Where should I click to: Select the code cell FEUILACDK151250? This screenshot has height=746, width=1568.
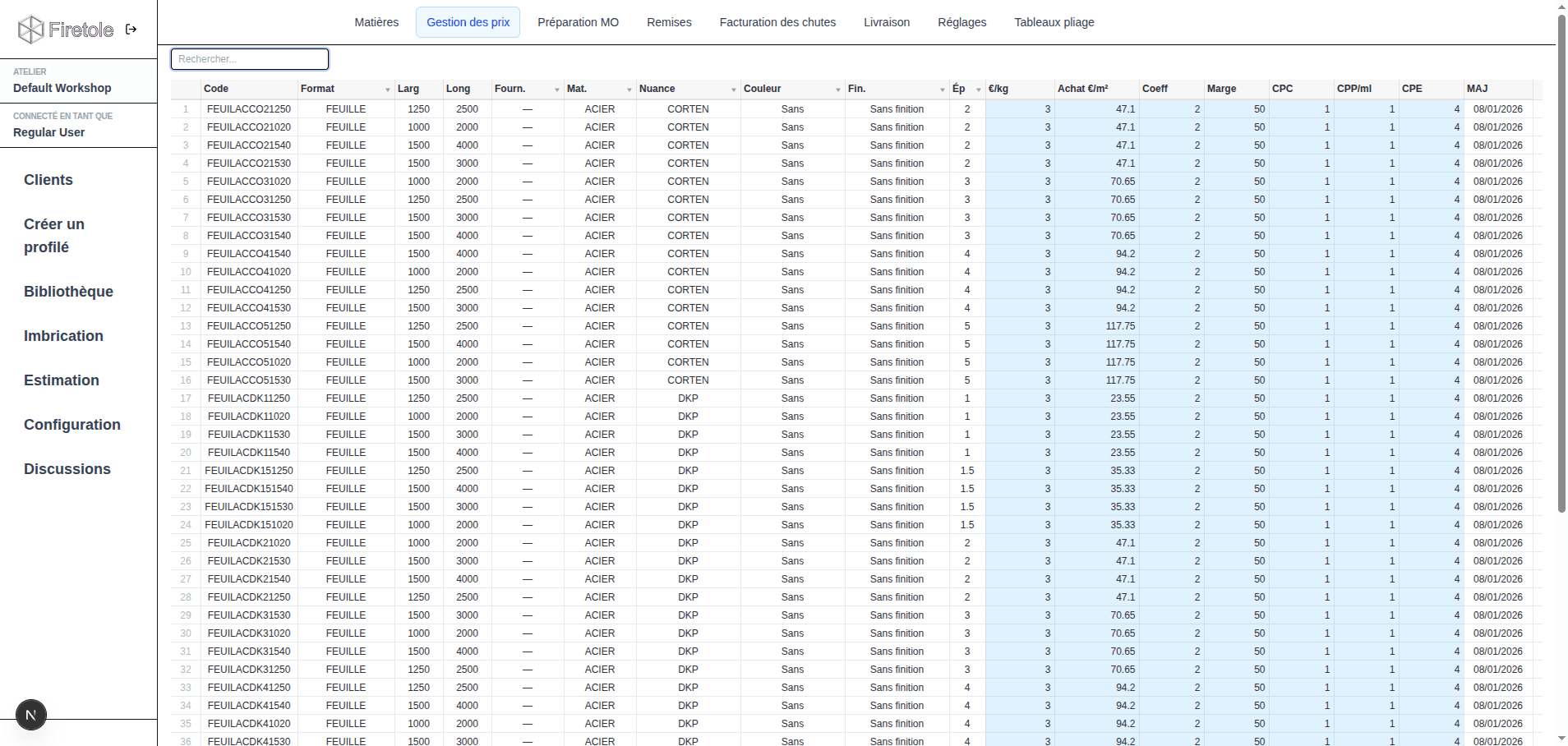pos(249,471)
